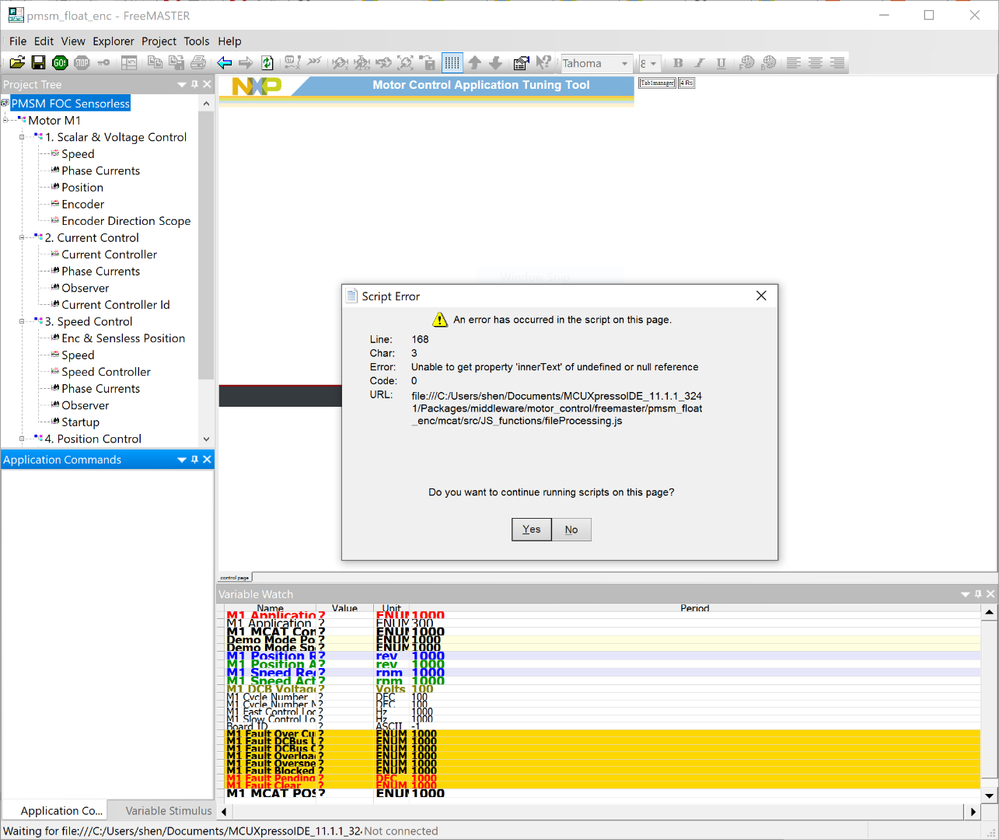Align text right
This screenshot has width=999, height=840.
pyautogui.click(x=837, y=62)
